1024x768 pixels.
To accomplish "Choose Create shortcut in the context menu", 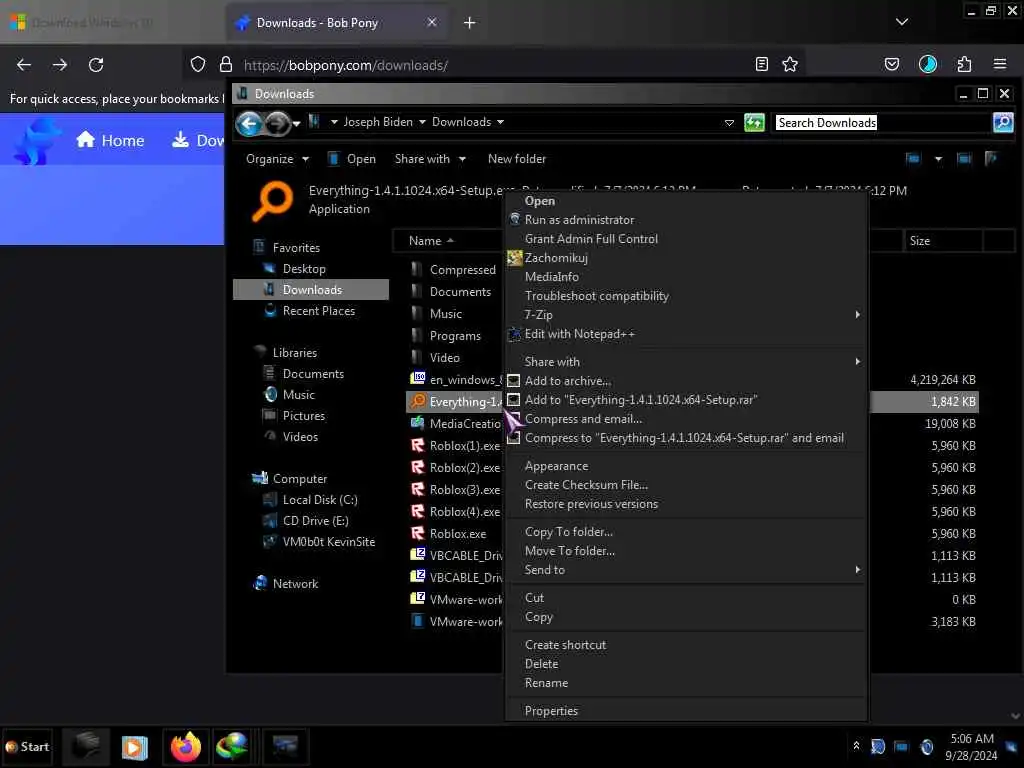I will click(x=565, y=645).
